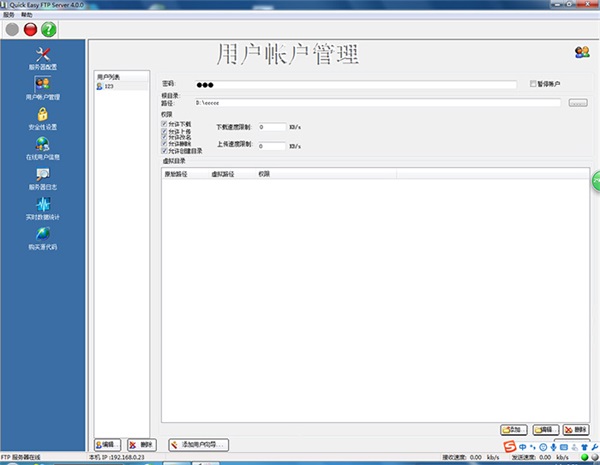Click the green help question mark icon
This screenshot has width=600, height=465.
click(x=49, y=29)
